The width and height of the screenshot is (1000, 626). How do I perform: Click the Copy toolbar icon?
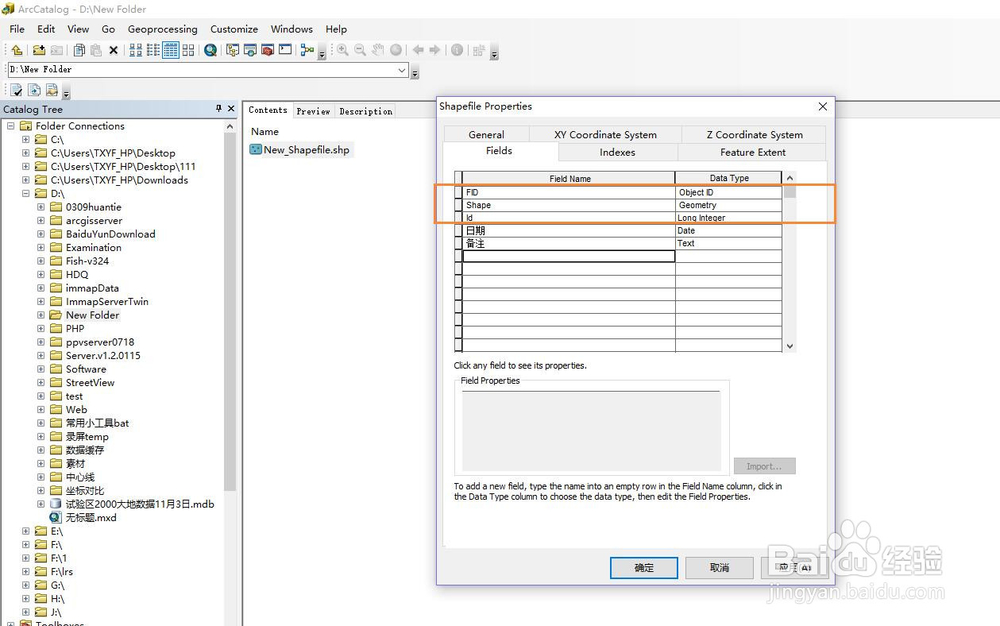coord(79,50)
